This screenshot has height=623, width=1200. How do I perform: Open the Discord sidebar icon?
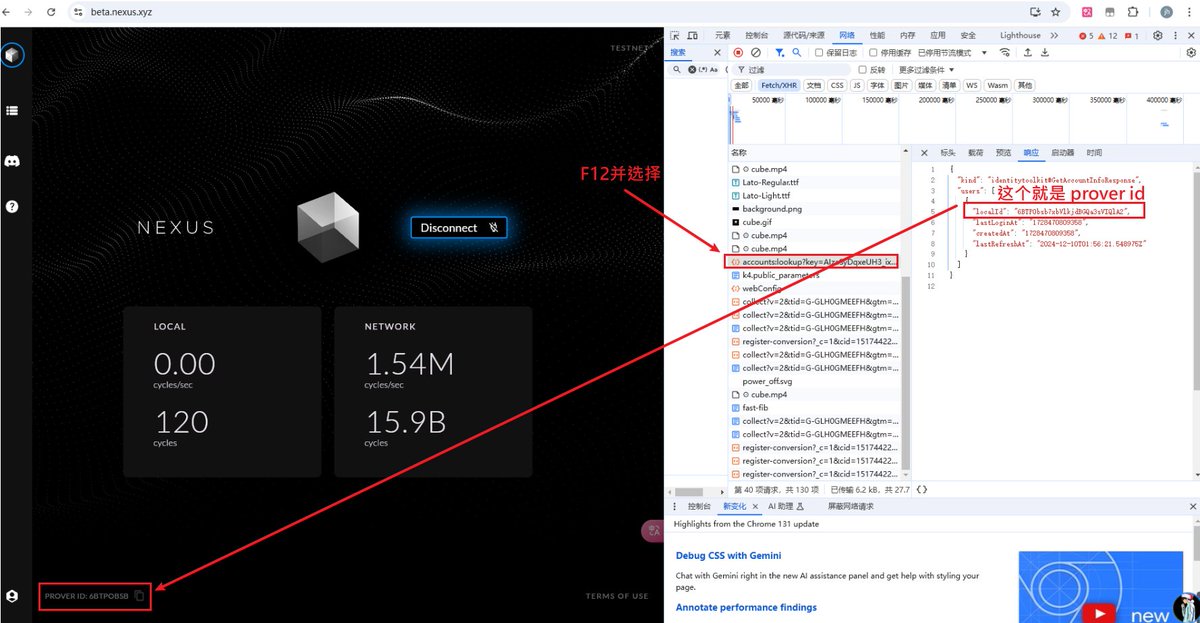tap(12, 160)
